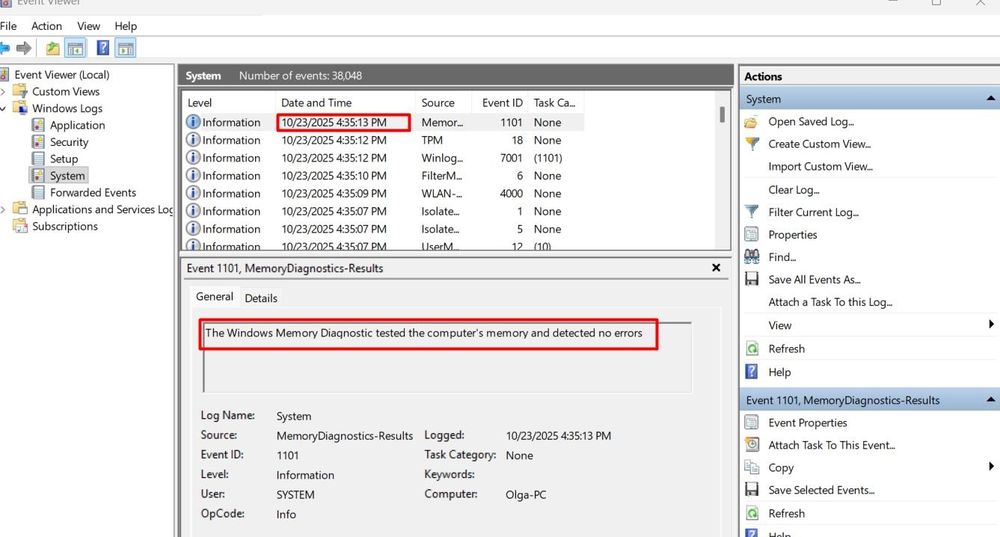Image resolution: width=1000 pixels, height=537 pixels.
Task: Click the Back arrow toolbar icon
Action: (4, 48)
